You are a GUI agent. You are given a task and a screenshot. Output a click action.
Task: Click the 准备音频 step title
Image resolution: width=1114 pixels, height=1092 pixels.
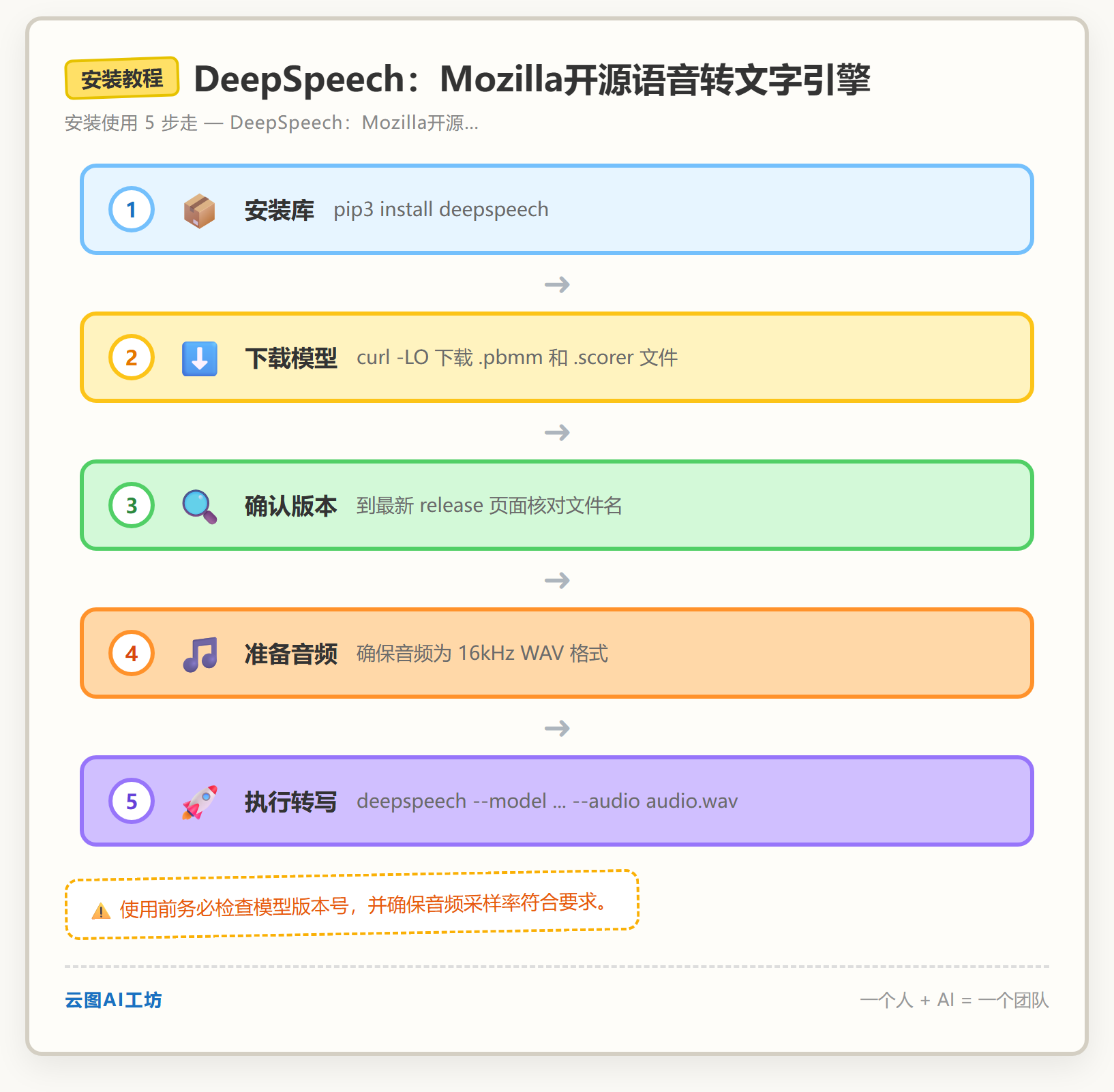291,654
